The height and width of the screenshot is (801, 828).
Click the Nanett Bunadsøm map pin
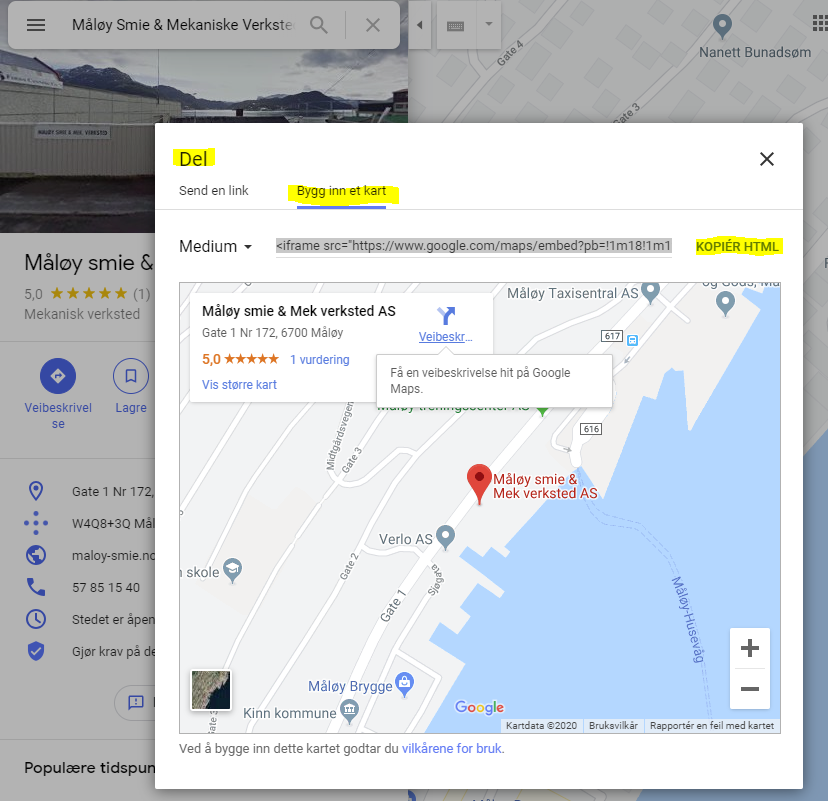pos(722,26)
